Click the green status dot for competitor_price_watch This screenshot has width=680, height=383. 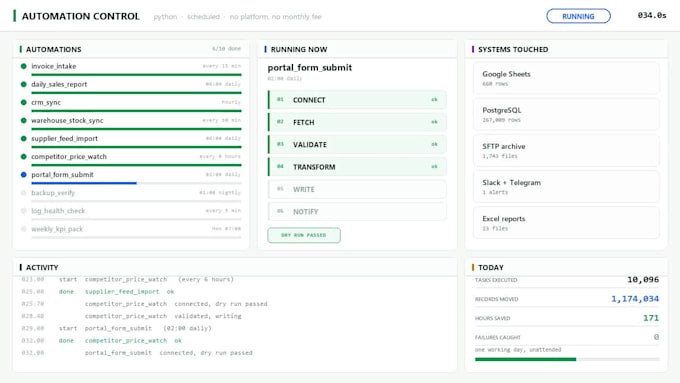pos(23,157)
